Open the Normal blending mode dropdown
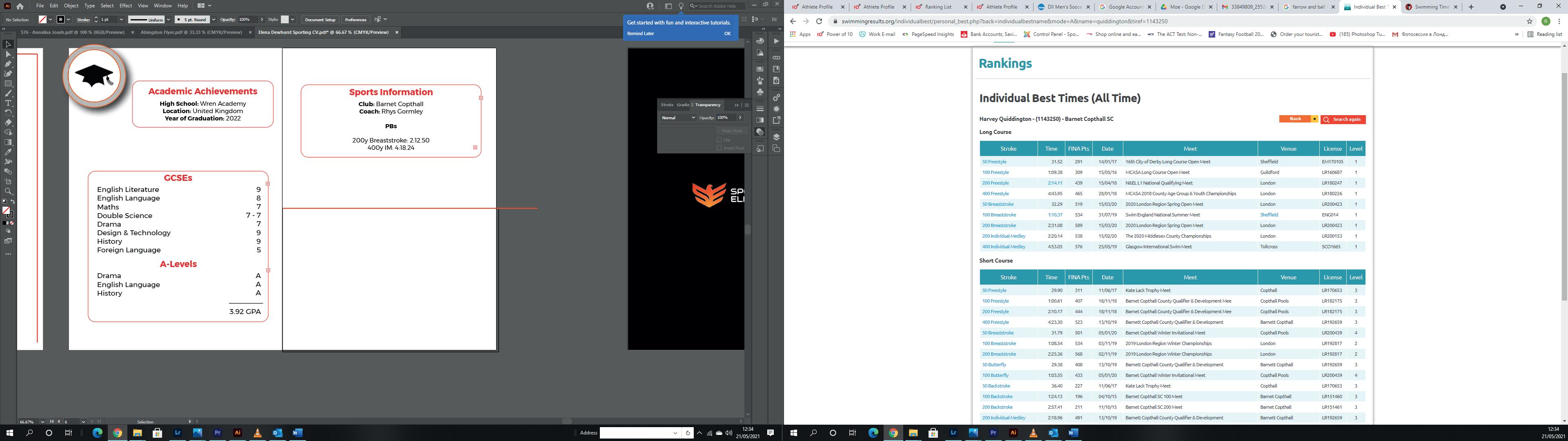The width and height of the screenshot is (1568, 441). point(678,118)
